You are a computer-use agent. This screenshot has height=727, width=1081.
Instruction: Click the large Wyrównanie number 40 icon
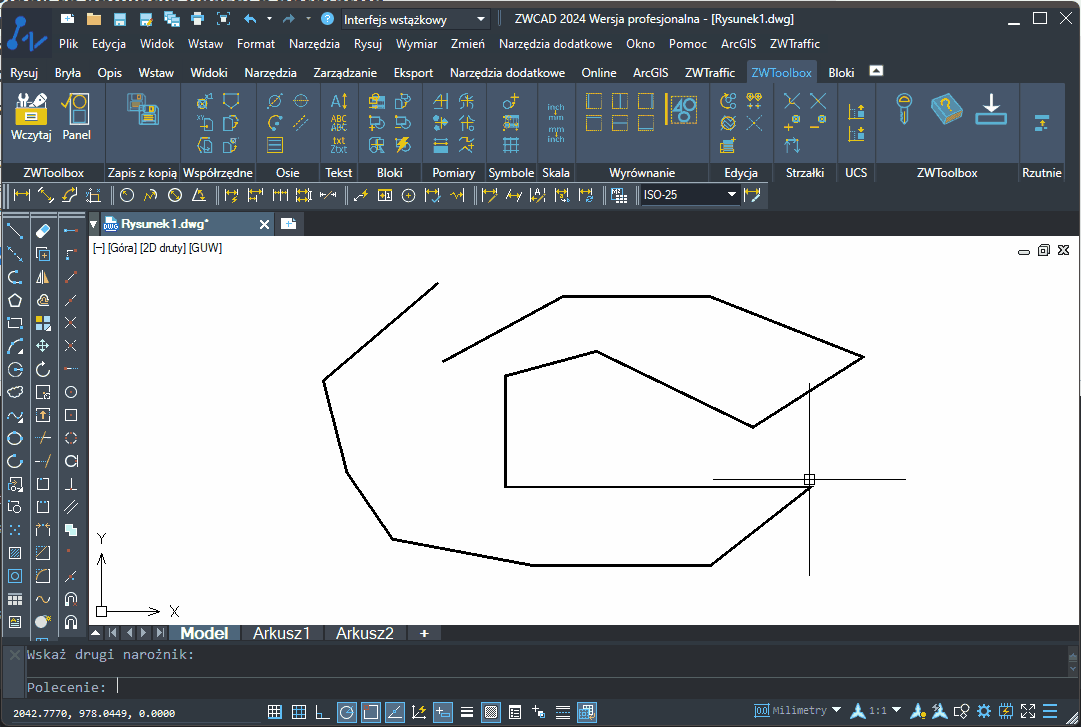pyautogui.click(x=682, y=110)
